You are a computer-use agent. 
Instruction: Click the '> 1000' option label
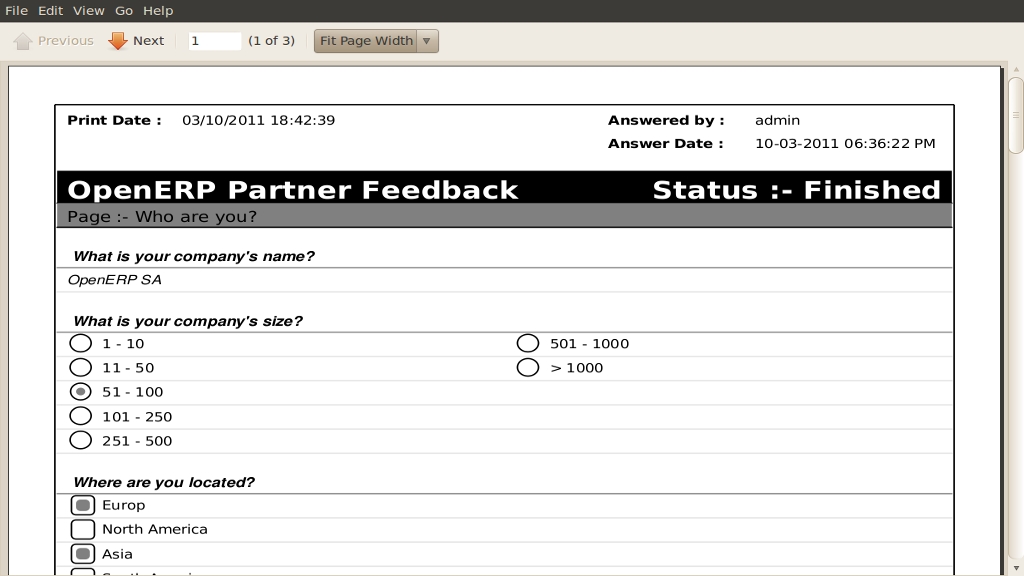(577, 368)
